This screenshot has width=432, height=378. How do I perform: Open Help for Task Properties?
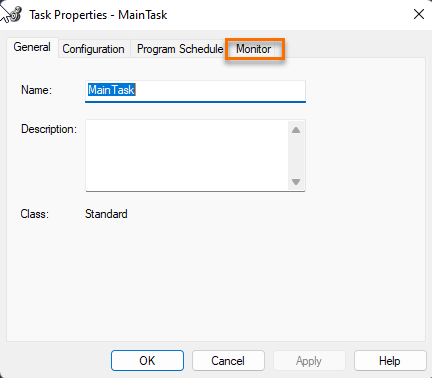pos(390,360)
